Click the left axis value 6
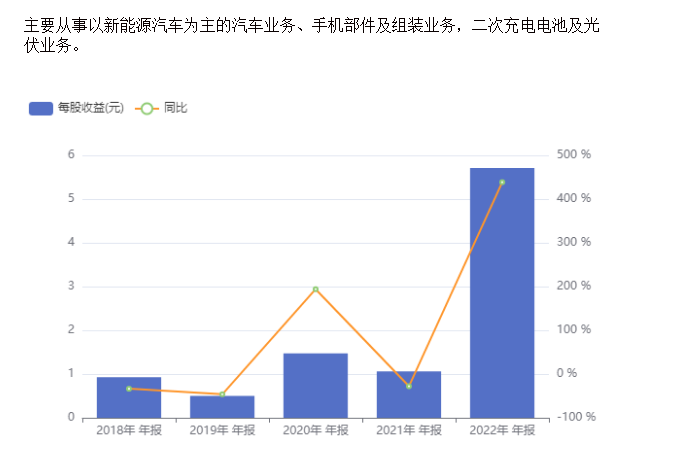 (71, 154)
